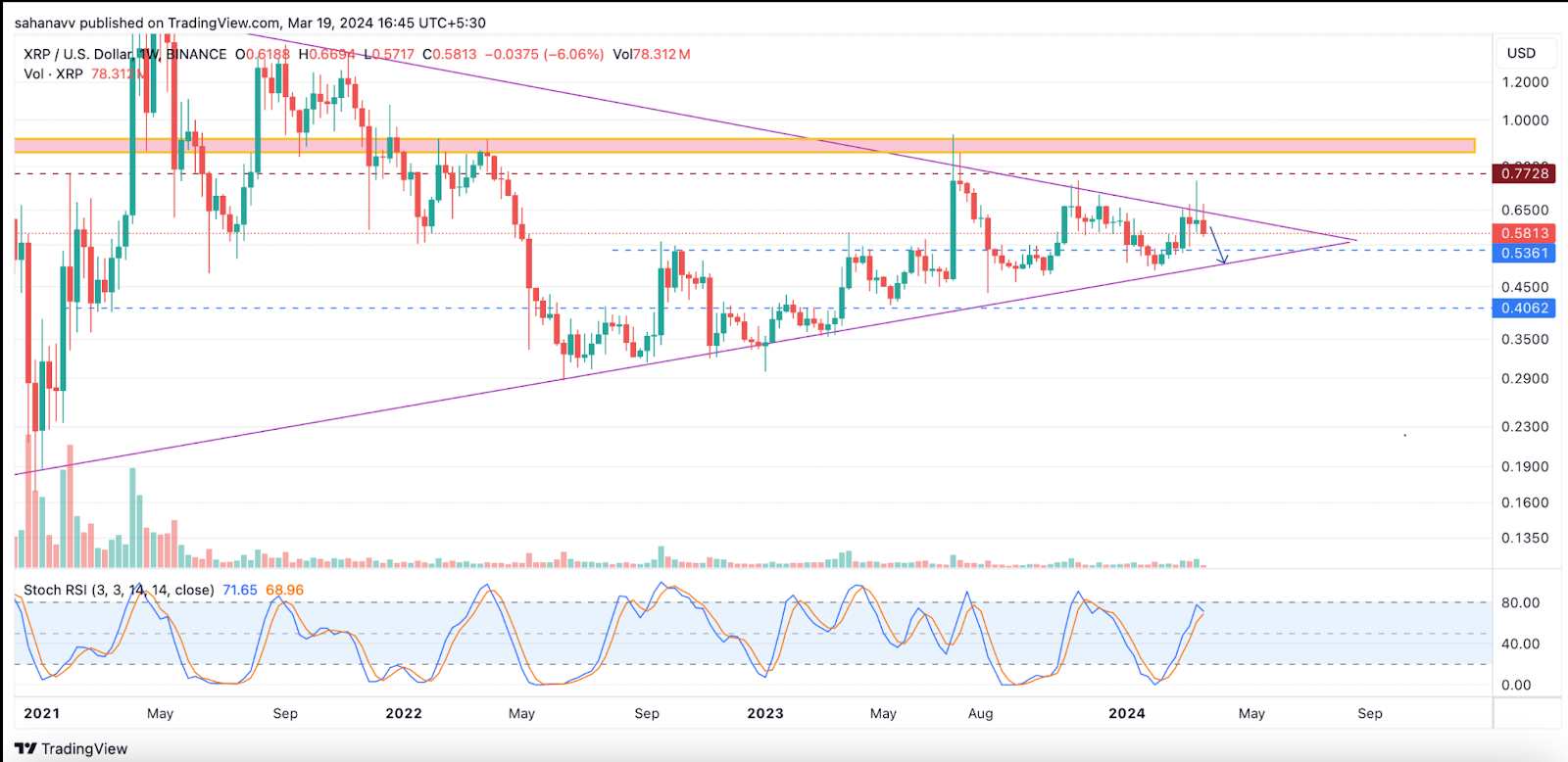Select the orange-pink resistance zone rectangle
Screen dimensions: 1568x762
[x=745, y=145]
